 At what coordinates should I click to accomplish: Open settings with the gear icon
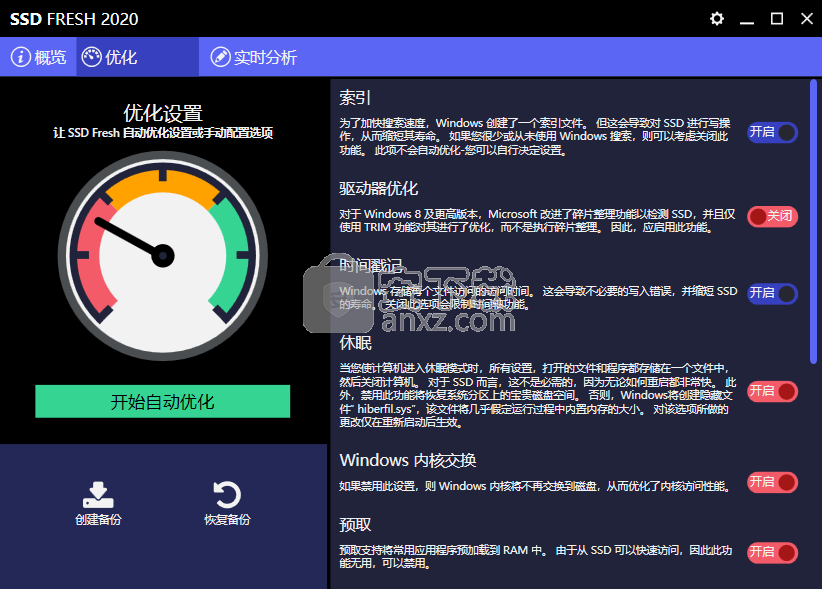click(717, 19)
